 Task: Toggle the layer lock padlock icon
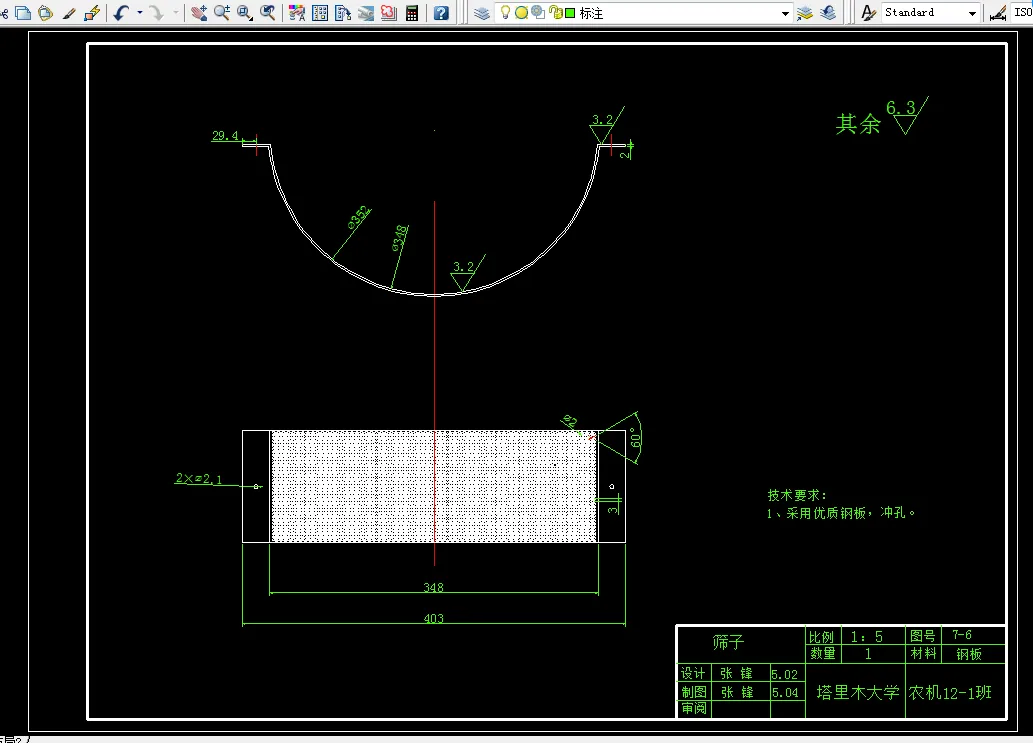pos(555,13)
